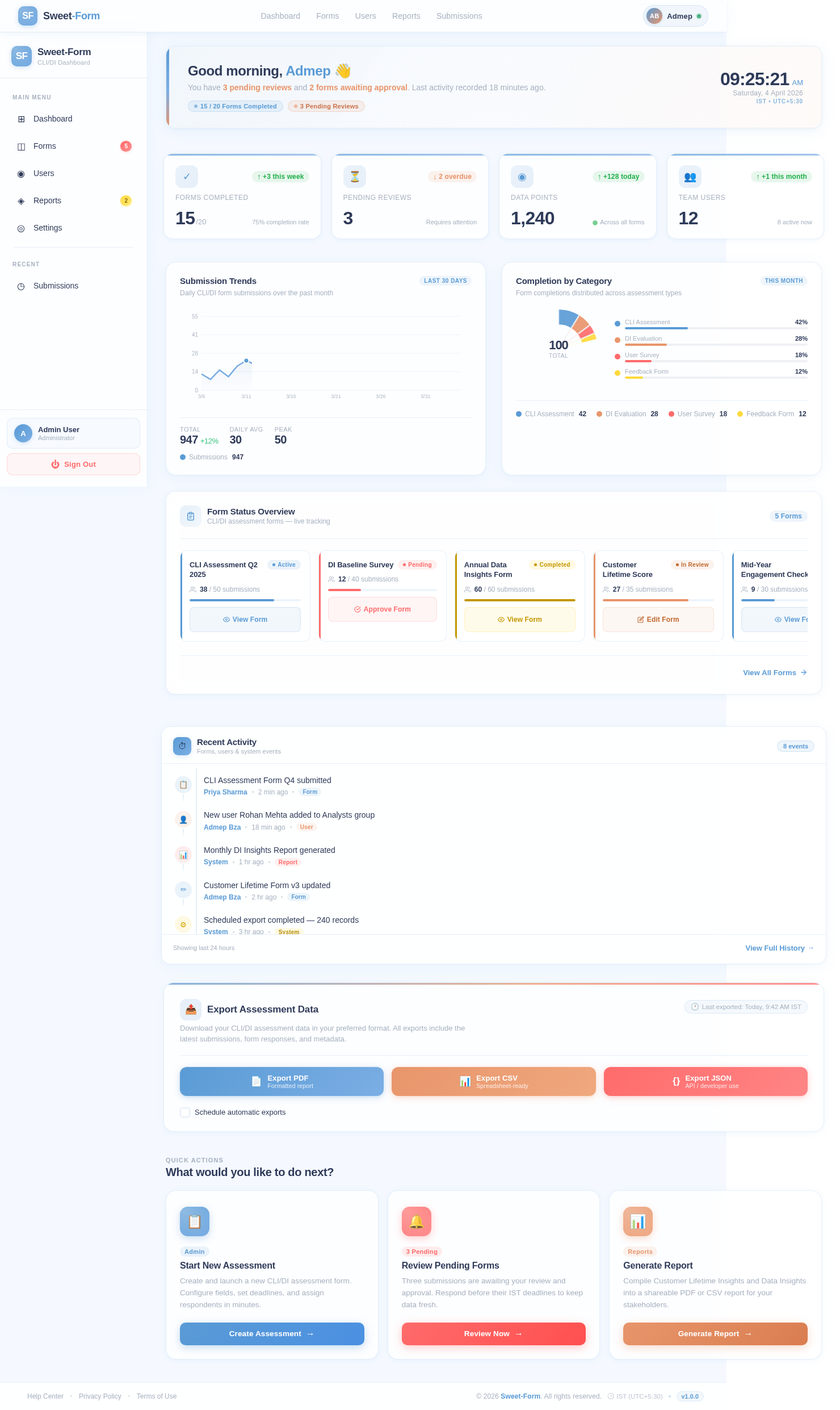Click the Priya Sharma author link
Image resolution: width=840 pixels, height=1410 pixels.
pos(225,792)
